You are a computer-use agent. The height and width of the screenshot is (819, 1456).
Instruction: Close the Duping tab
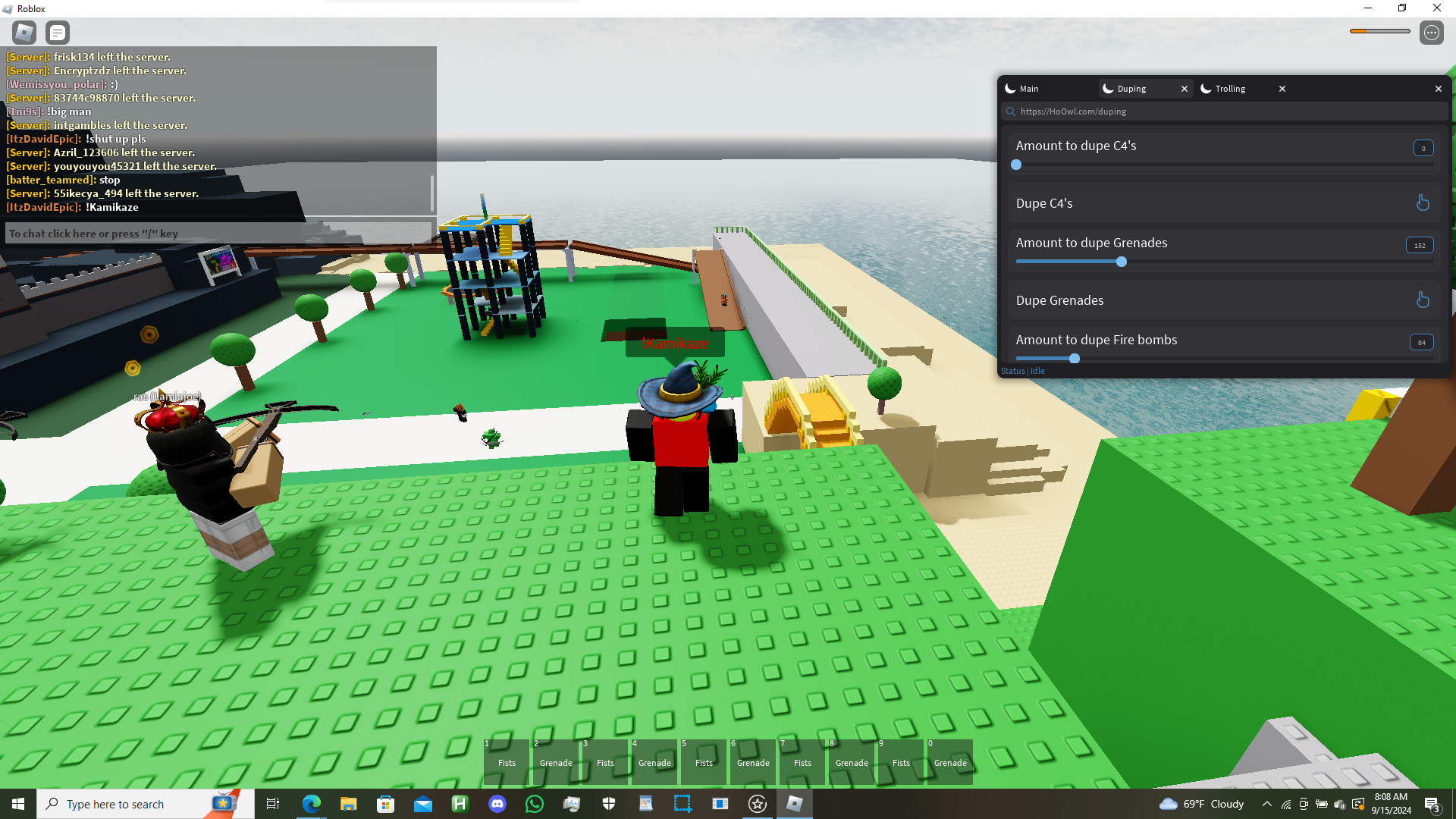(1185, 89)
